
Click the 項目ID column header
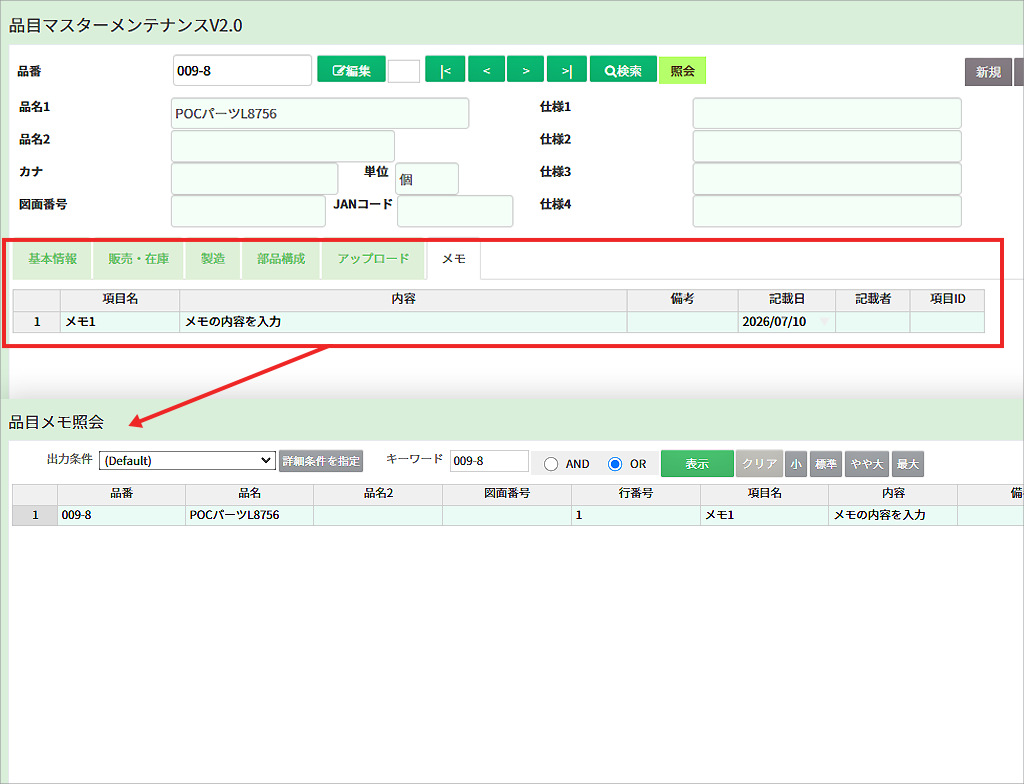point(947,299)
